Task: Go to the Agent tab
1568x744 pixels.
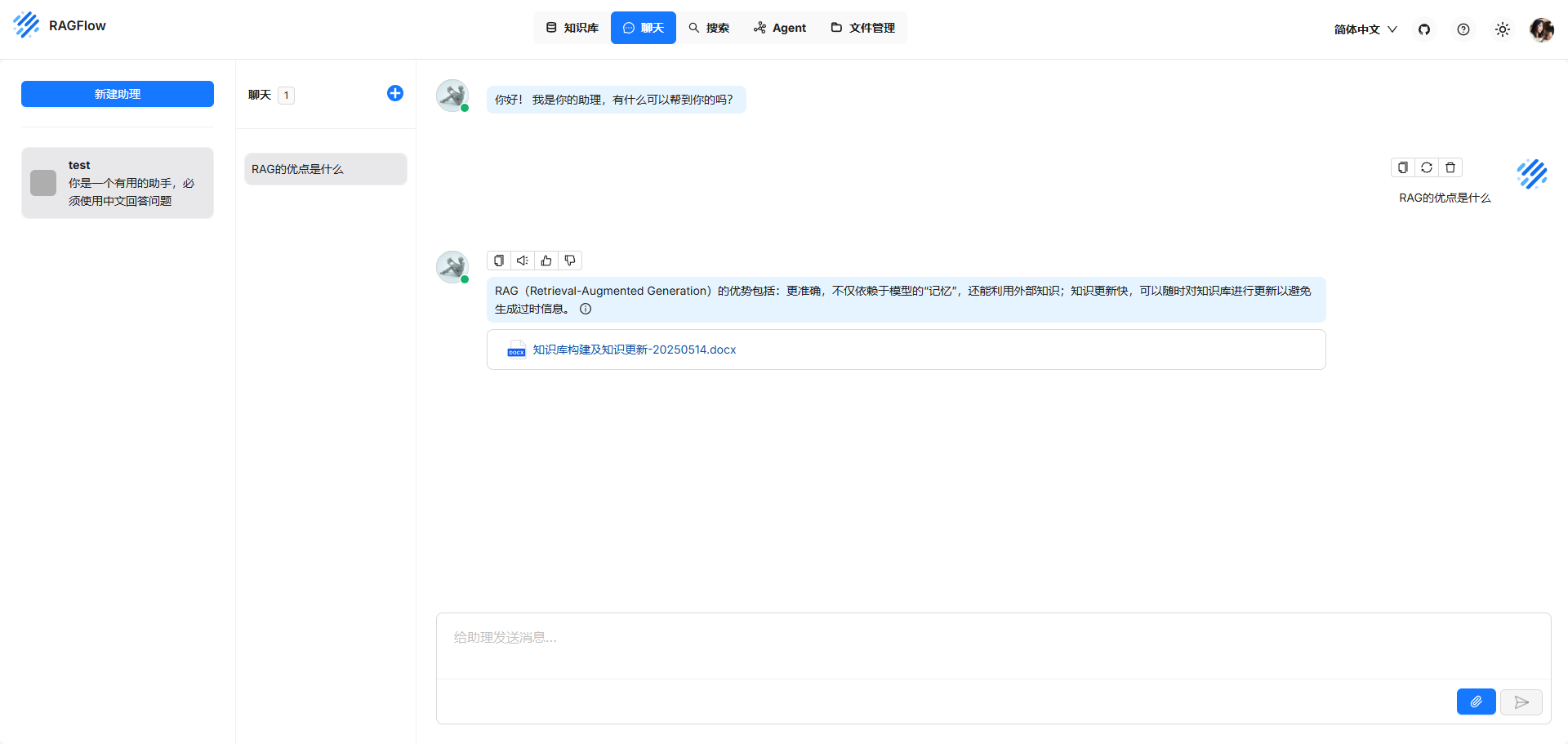Action: 780,28
